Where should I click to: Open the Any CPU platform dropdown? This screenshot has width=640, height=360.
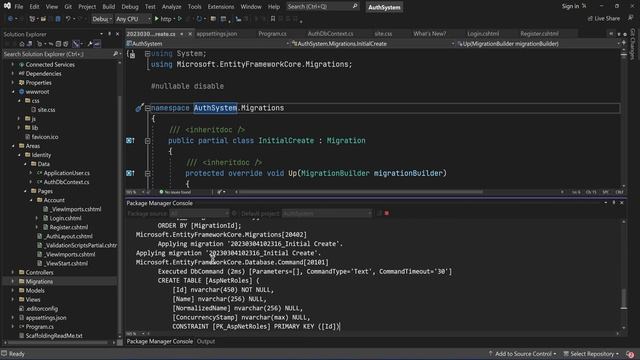[x=133, y=19]
